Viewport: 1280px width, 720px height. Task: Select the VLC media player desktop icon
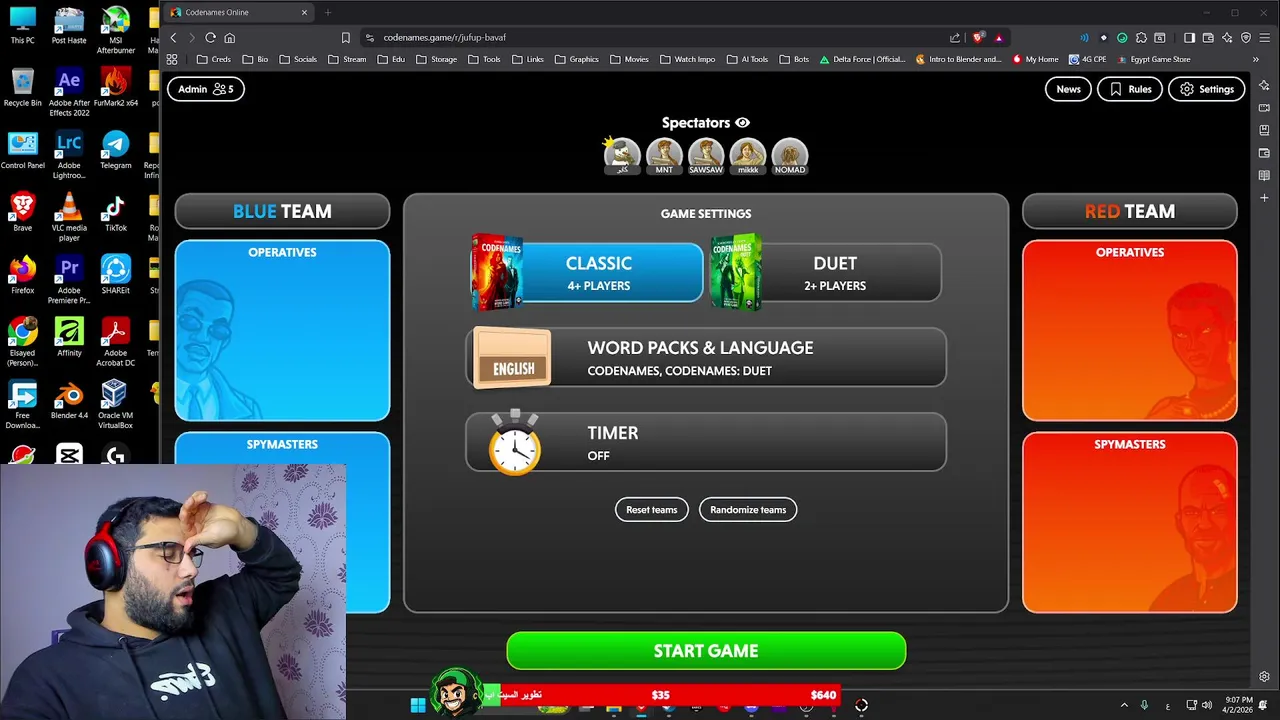[x=69, y=217]
